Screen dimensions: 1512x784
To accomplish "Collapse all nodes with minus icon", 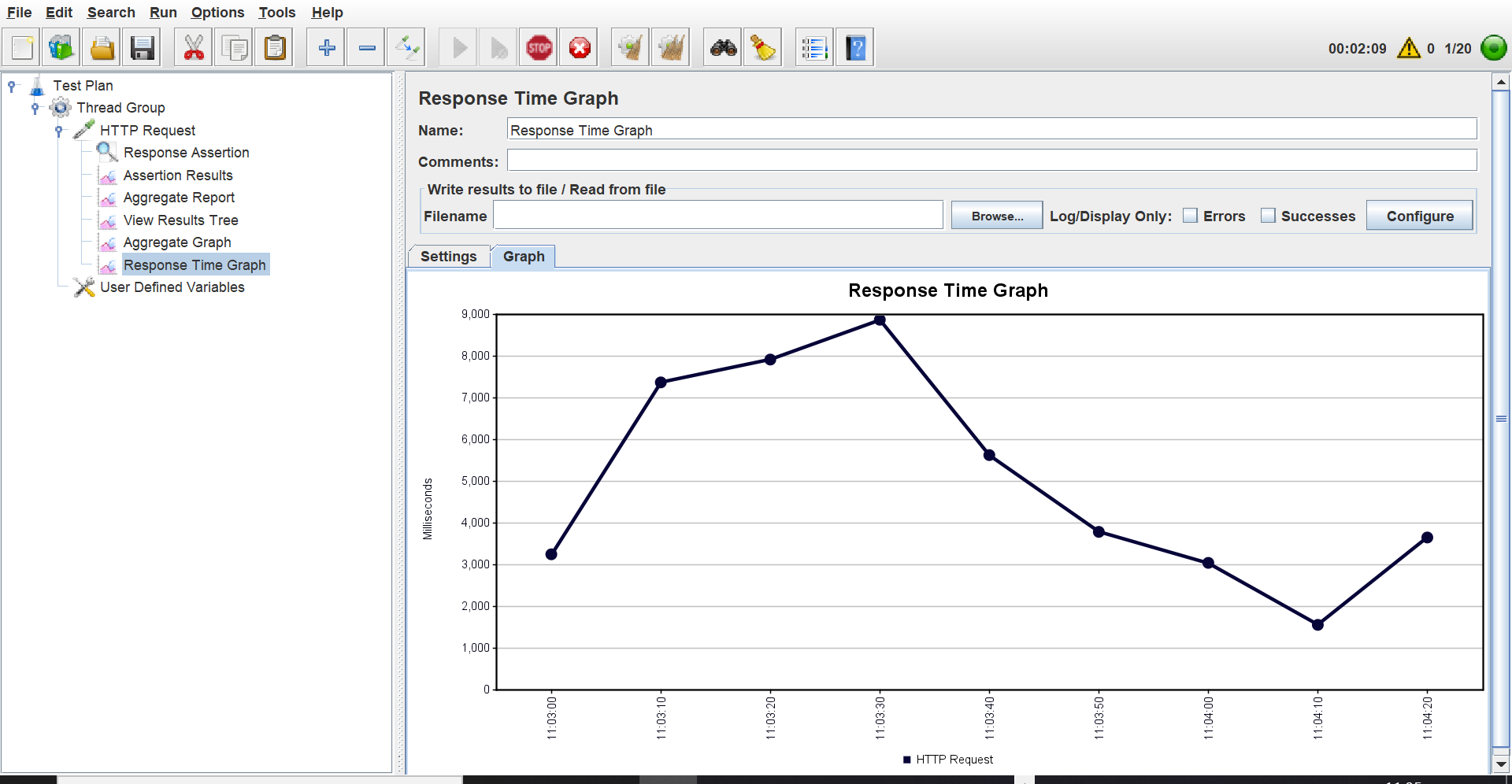I will coord(367,48).
